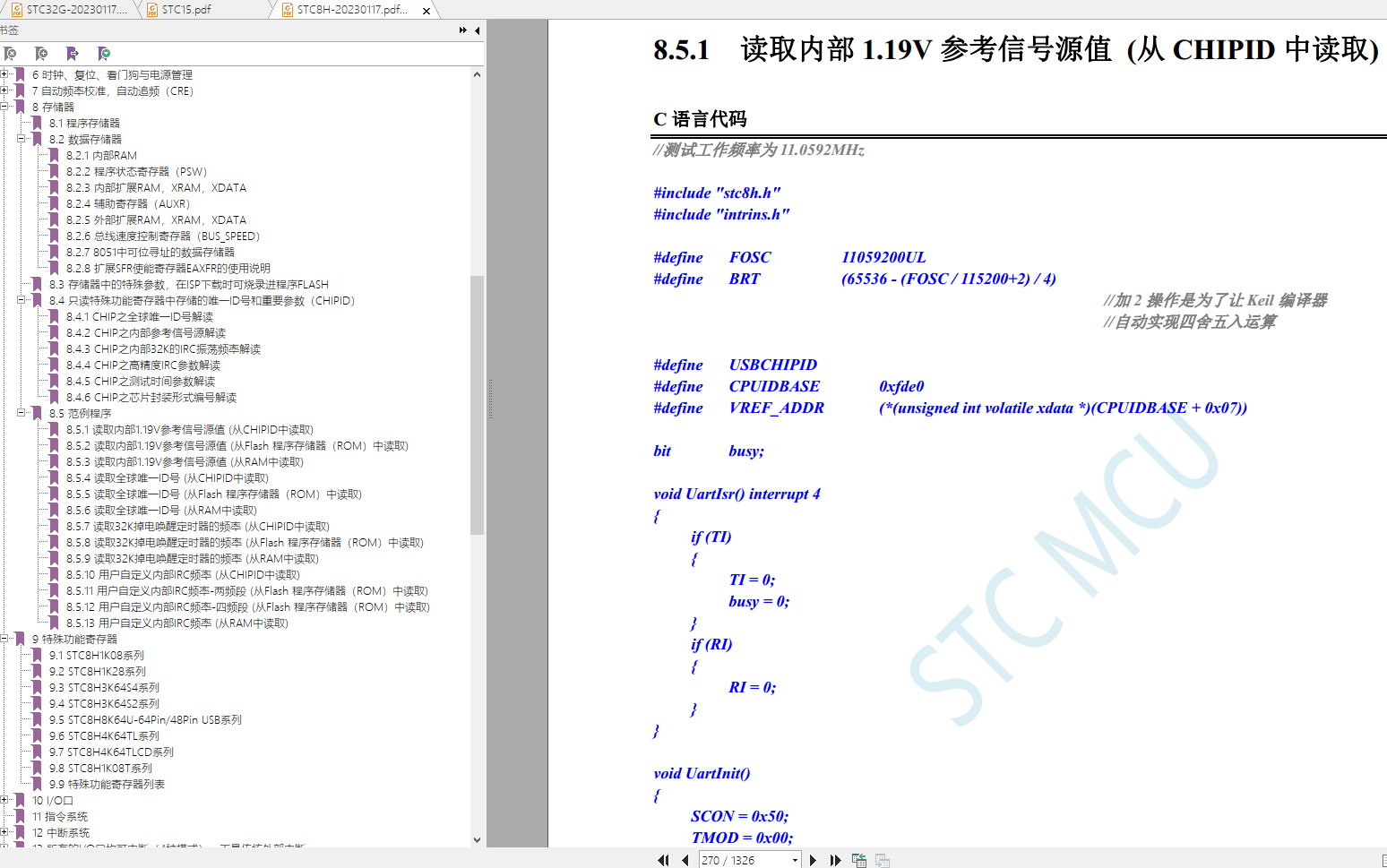The image size is (1387, 868).
Task: Open bookmark 8.2.2 程序状态寄存器 (PSW)
Action: [136, 171]
